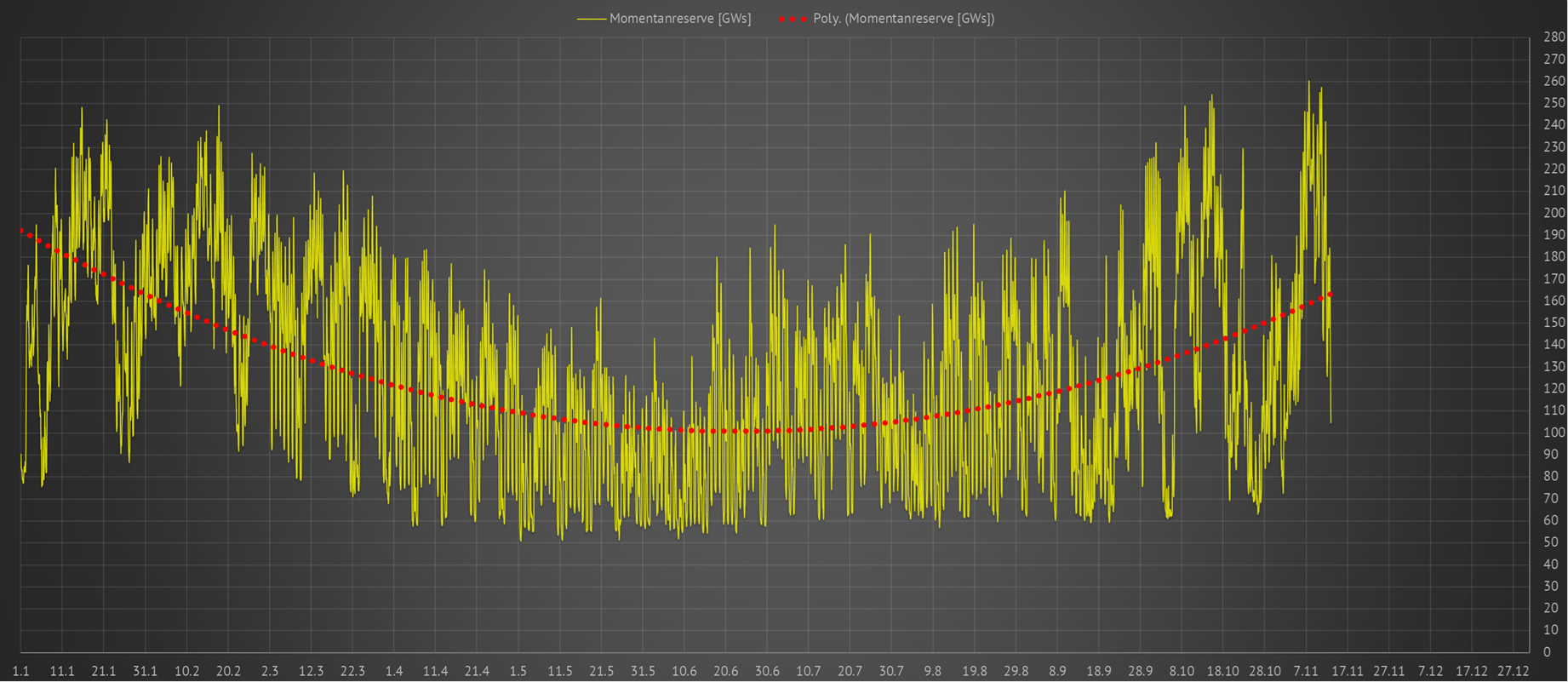Click the "18.9" x-axis date label
The height and width of the screenshot is (682, 1568).
(1098, 671)
